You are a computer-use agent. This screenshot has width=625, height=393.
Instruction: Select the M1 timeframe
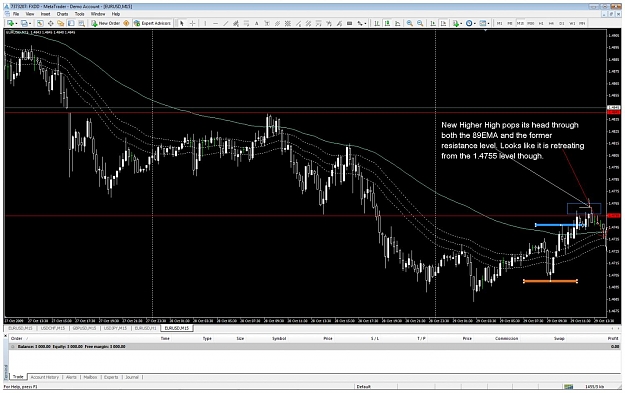[499, 23]
